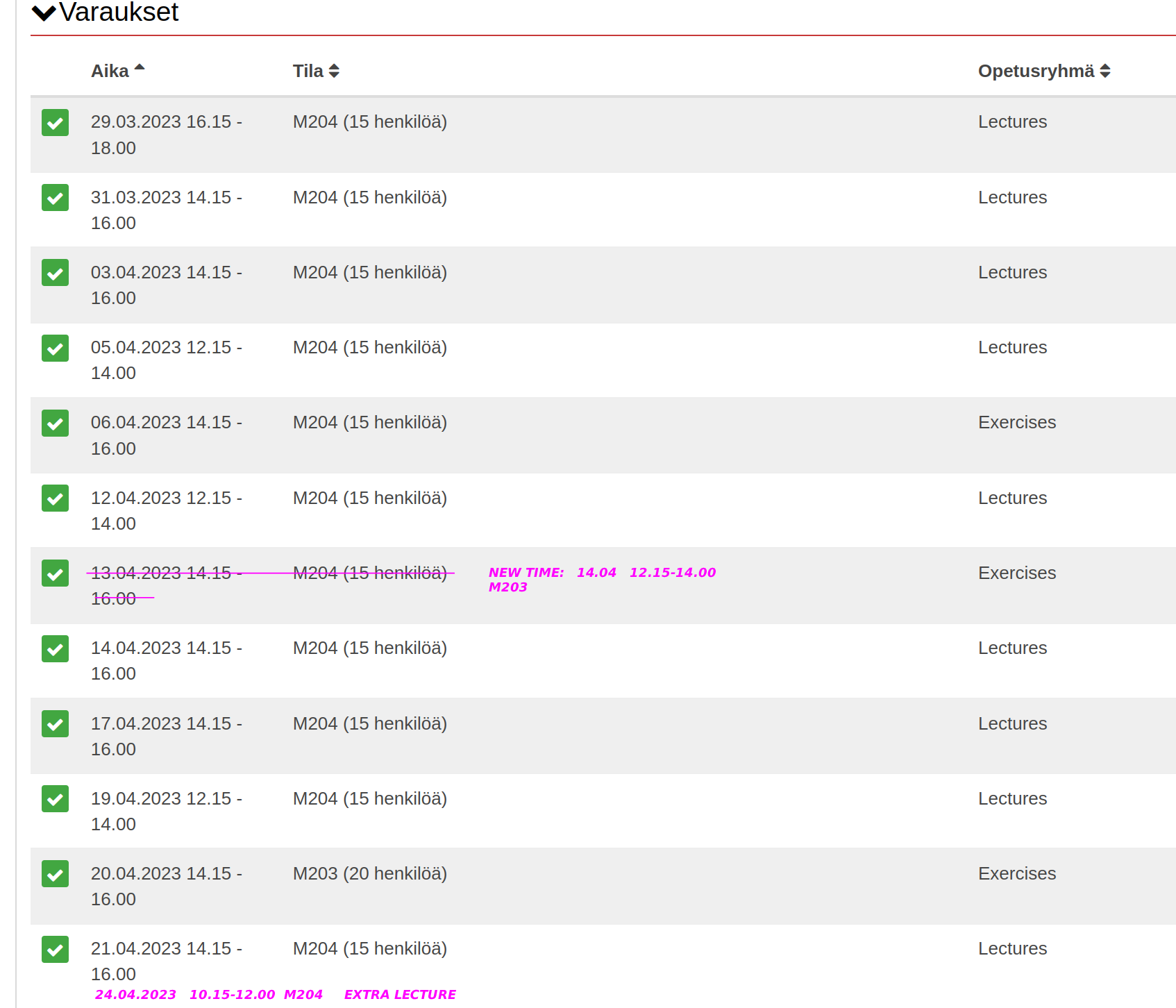Select the M203 (20 henkilöä) room cell
Screen dimensions: 1176x1008
369,873
